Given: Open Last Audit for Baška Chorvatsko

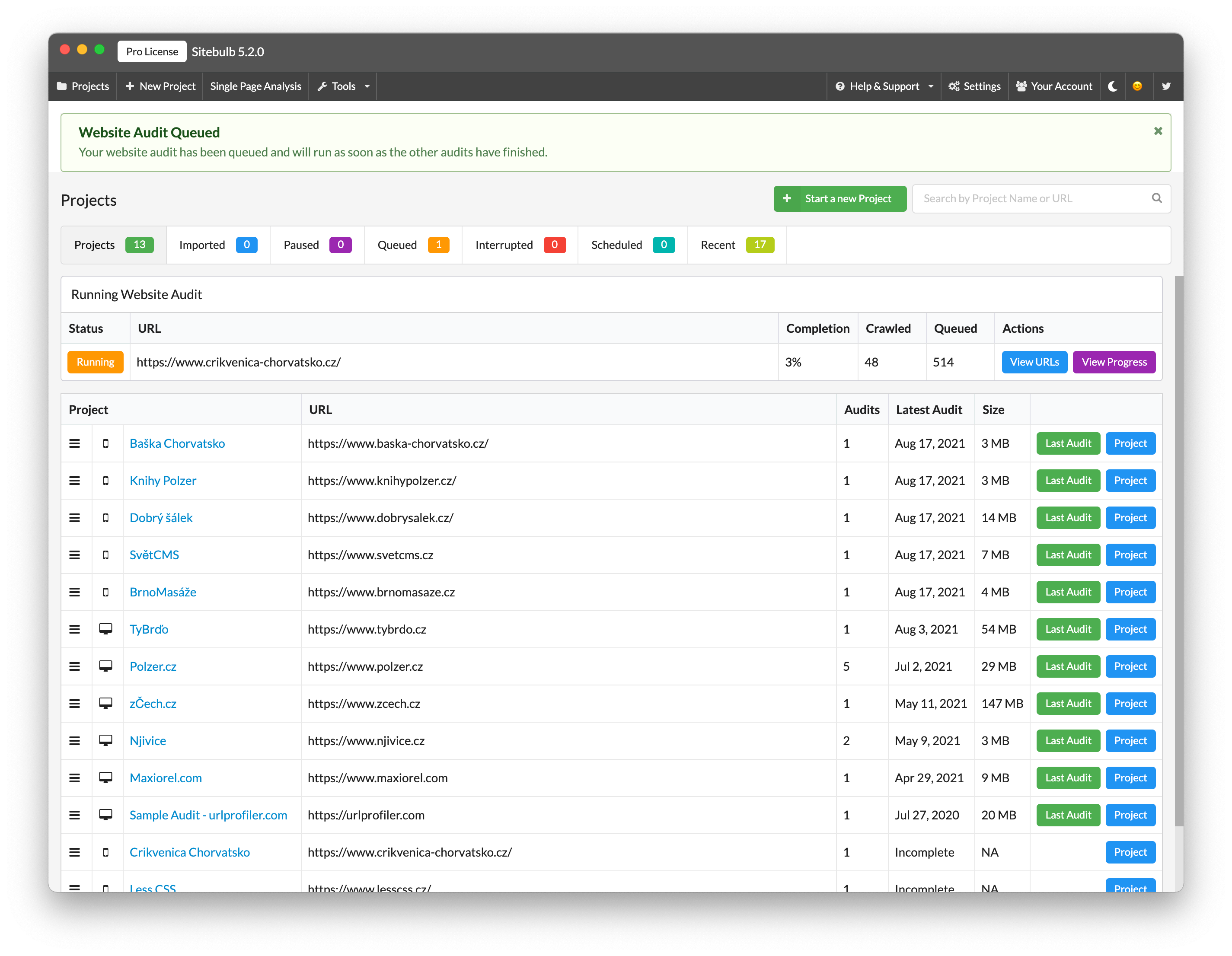Looking at the screenshot, I should click(x=1068, y=443).
